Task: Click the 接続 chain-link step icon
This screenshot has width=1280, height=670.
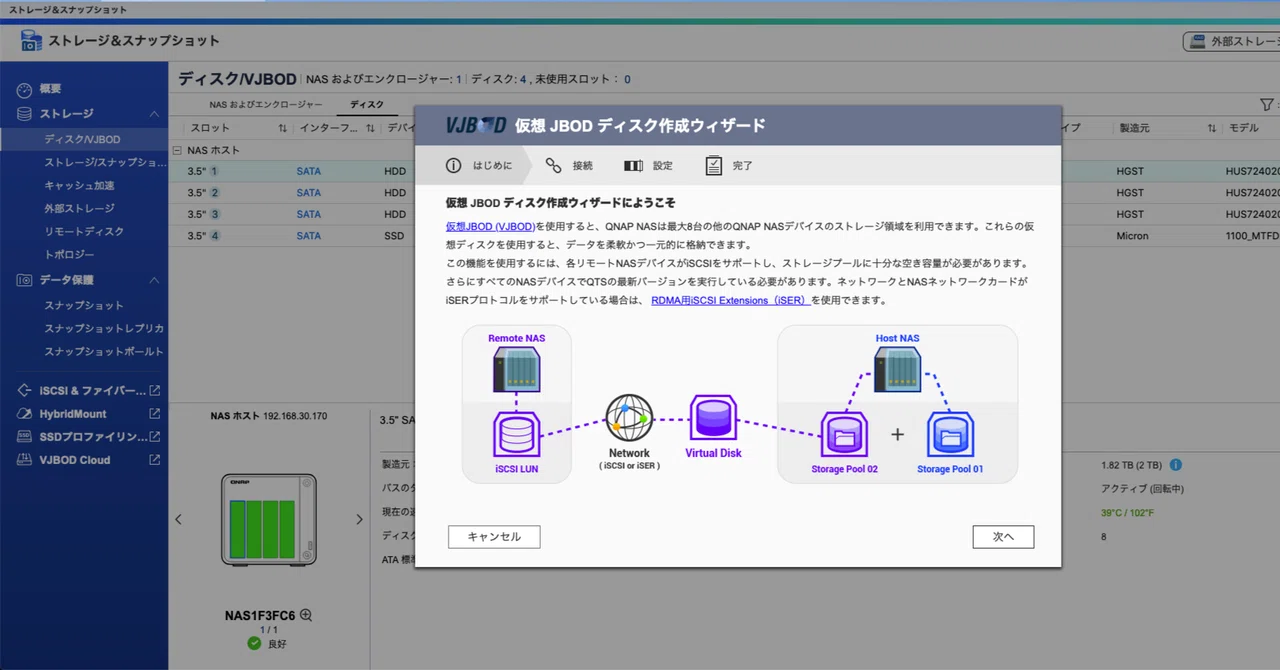Action: pos(553,166)
